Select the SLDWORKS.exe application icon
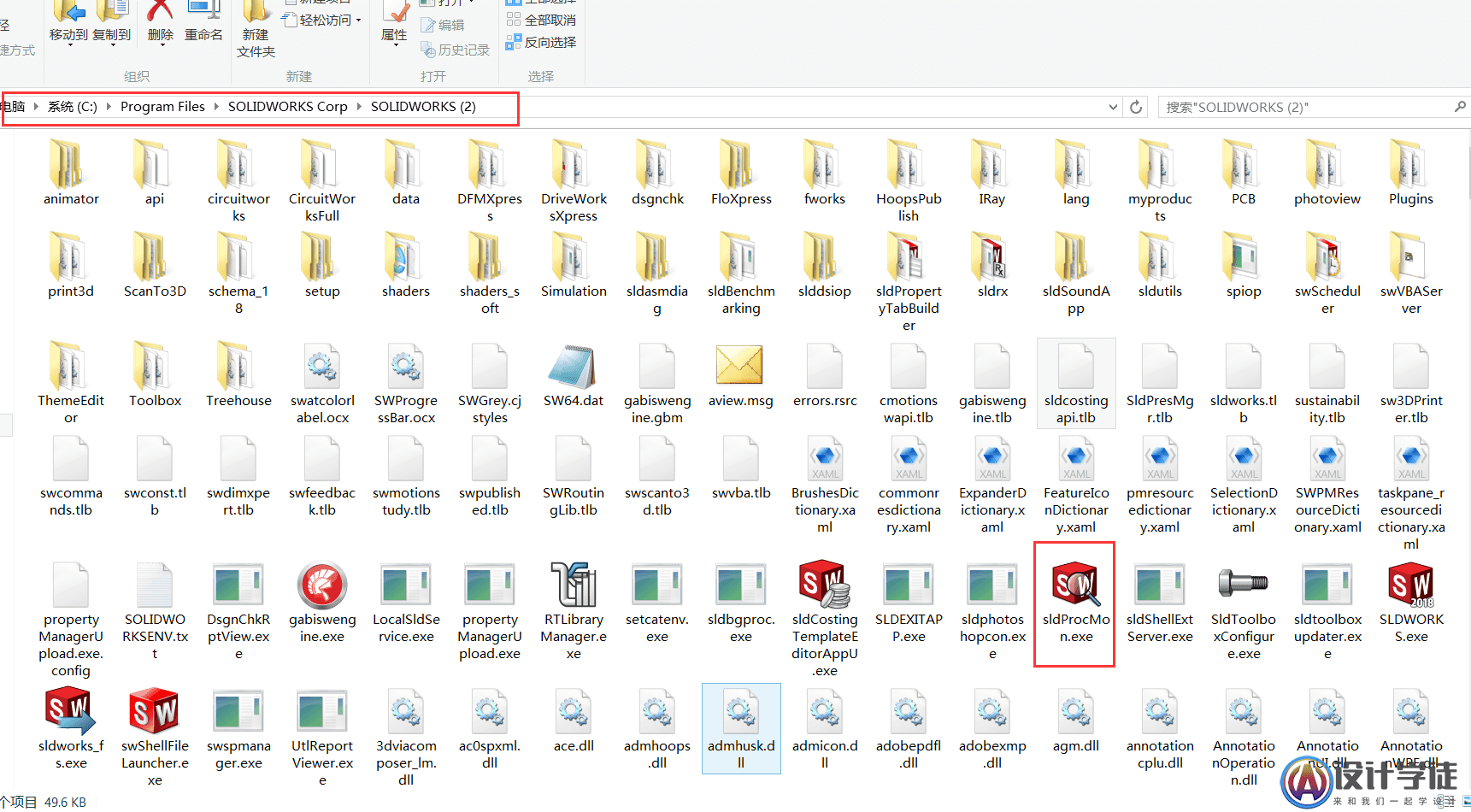This screenshot has width=1471, height=812. 1410,584
